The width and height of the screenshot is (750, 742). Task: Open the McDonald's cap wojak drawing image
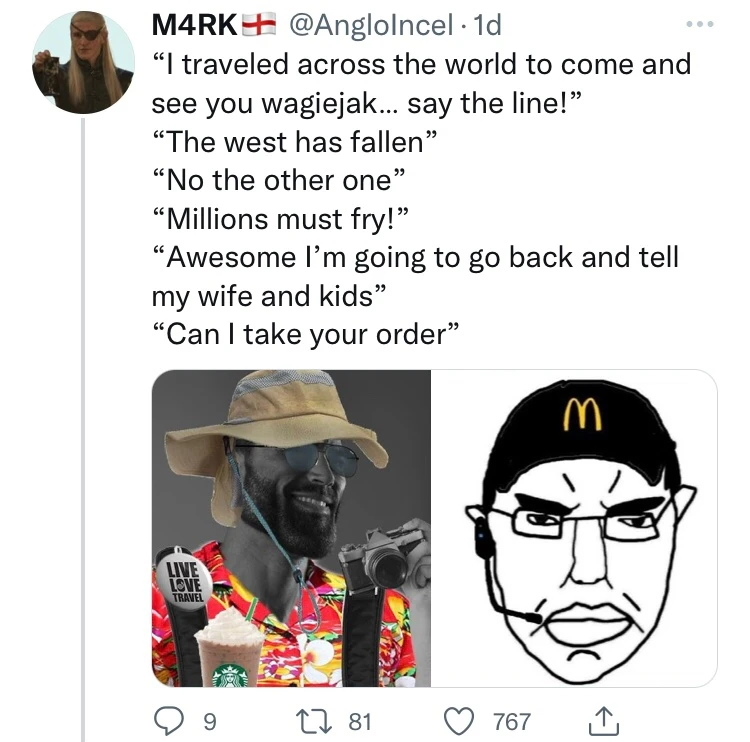tap(574, 528)
